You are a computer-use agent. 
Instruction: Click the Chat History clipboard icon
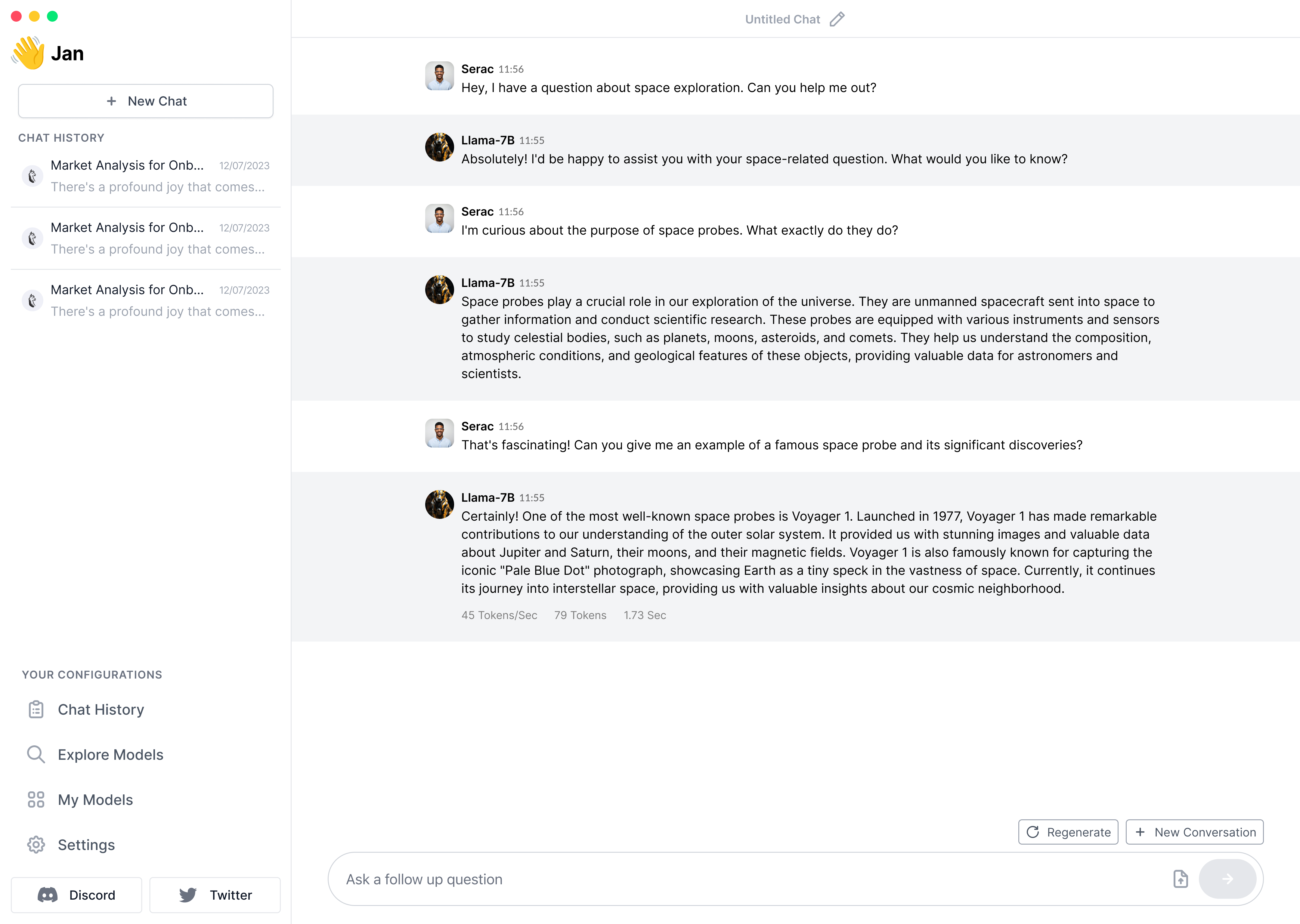(x=36, y=710)
